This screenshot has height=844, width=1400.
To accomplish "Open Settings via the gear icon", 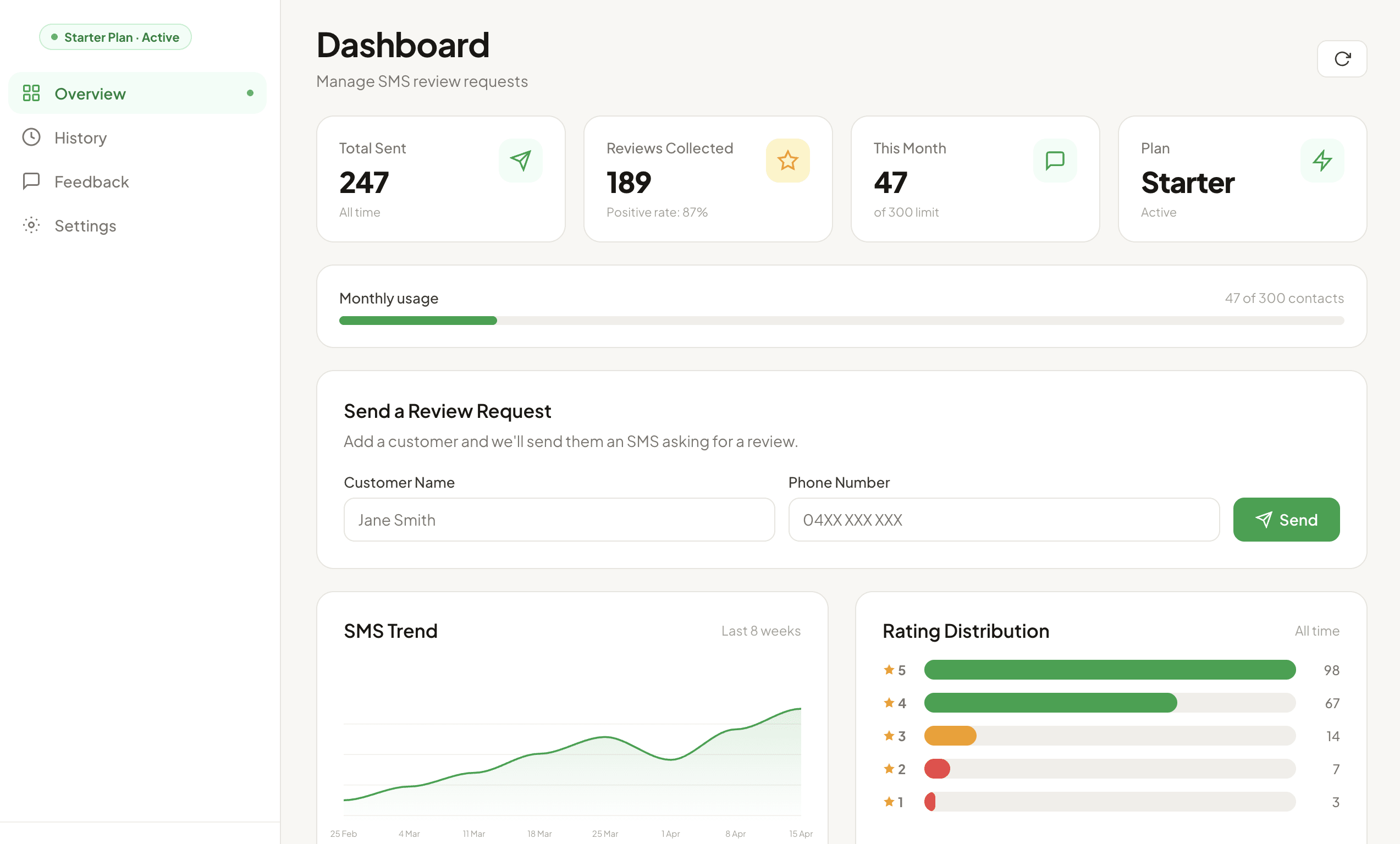I will [31, 225].
